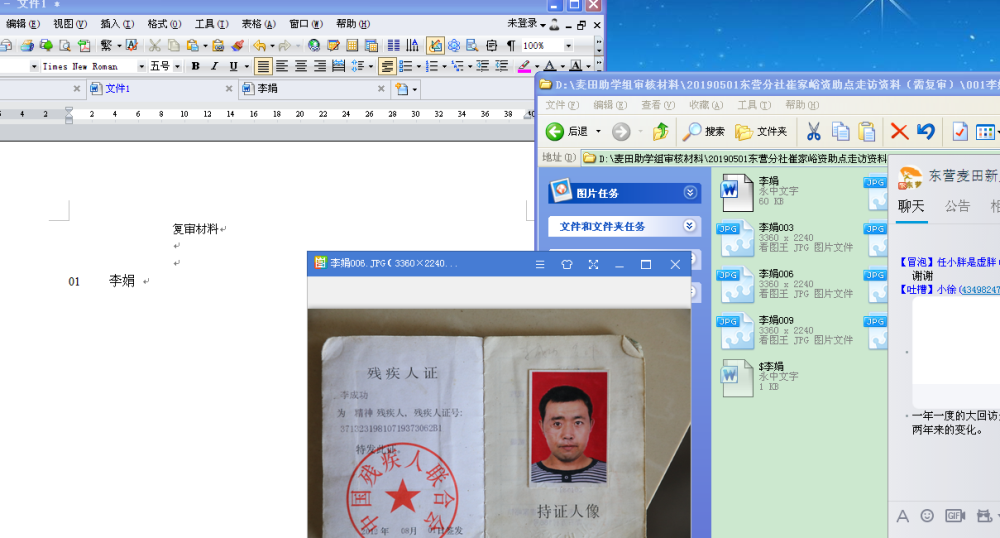Open the font size 五号 dropdown

point(177,66)
